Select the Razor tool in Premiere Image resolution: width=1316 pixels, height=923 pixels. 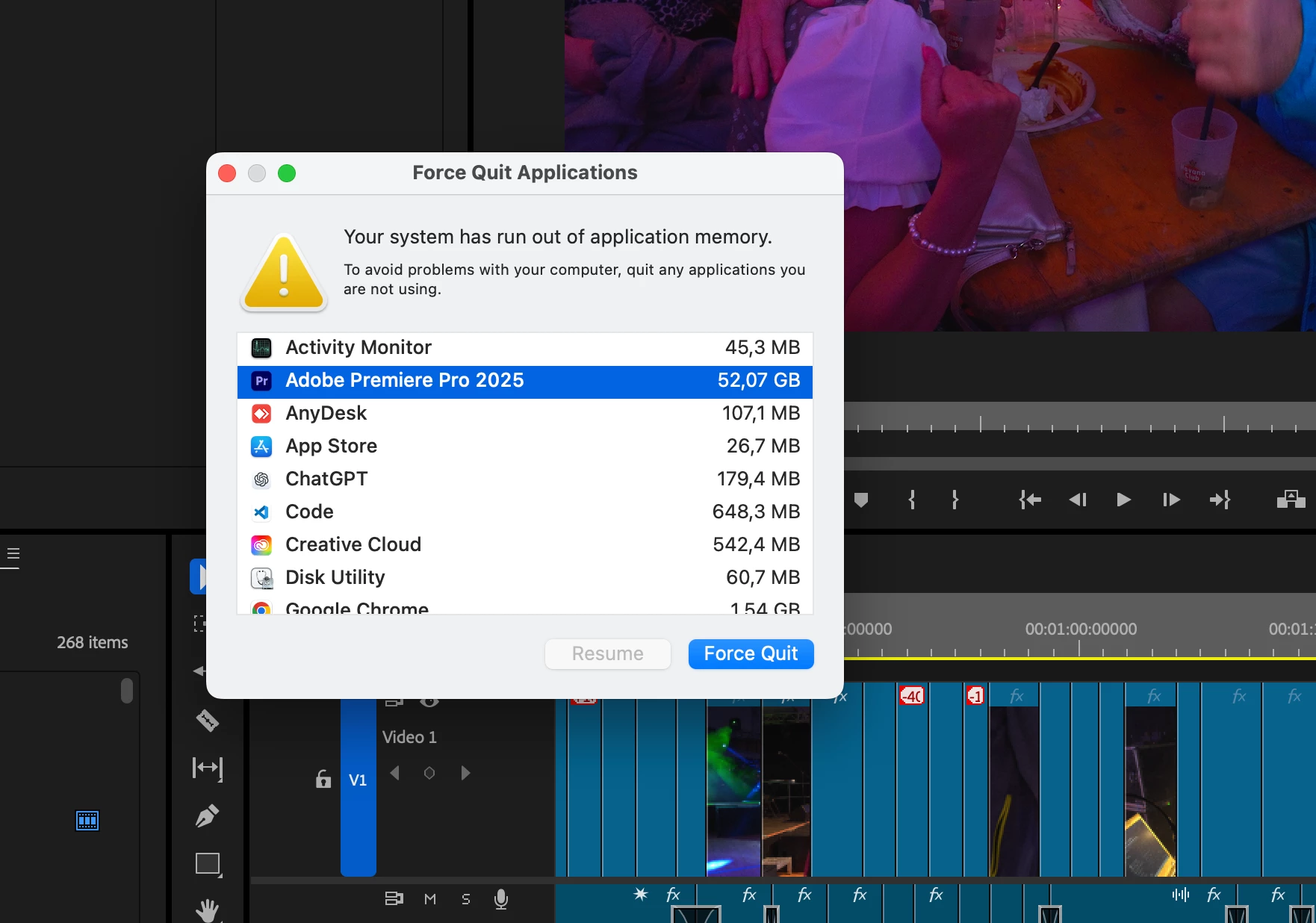click(x=207, y=721)
